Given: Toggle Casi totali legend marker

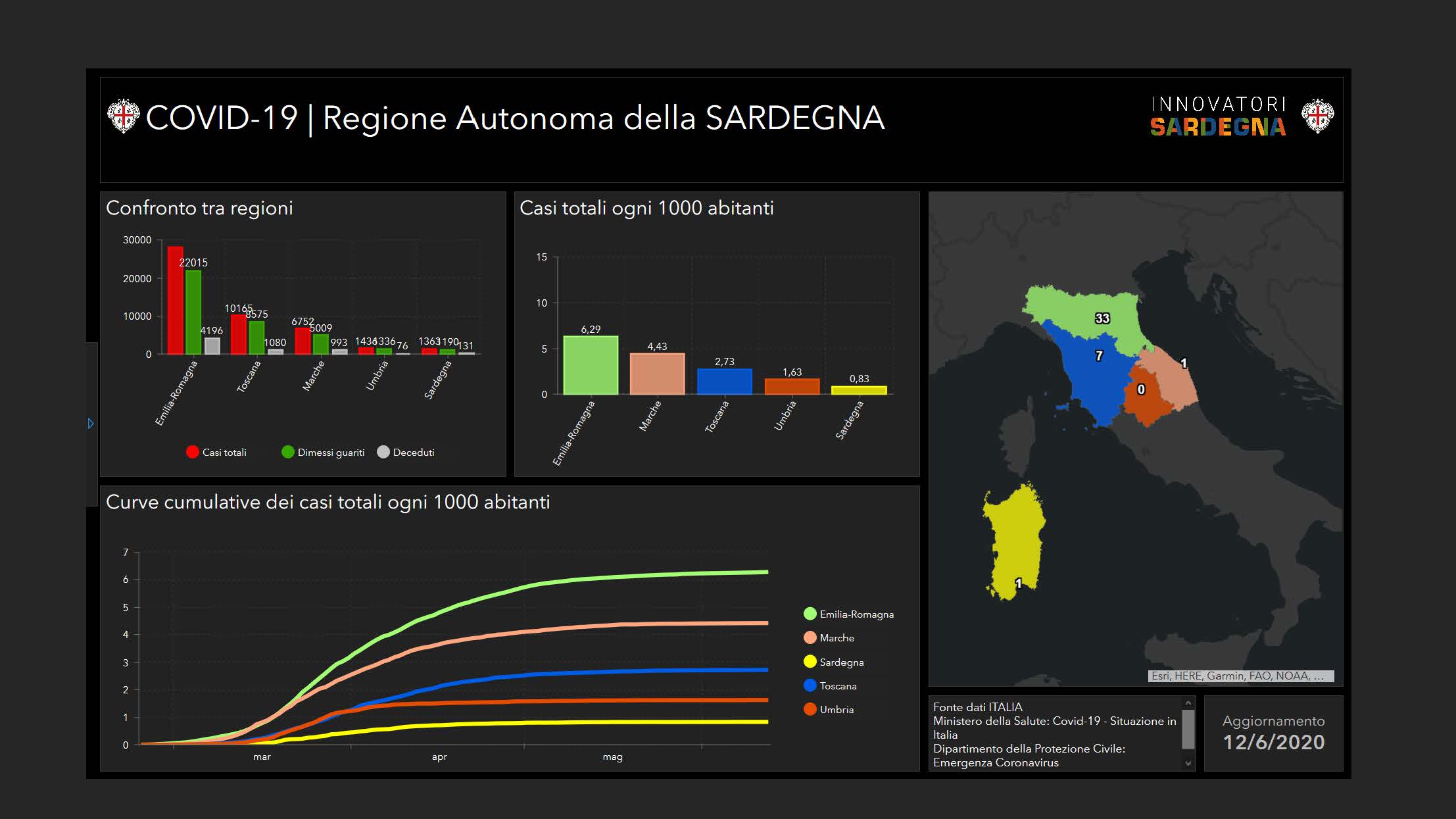Looking at the screenshot, I should (192, 452).
